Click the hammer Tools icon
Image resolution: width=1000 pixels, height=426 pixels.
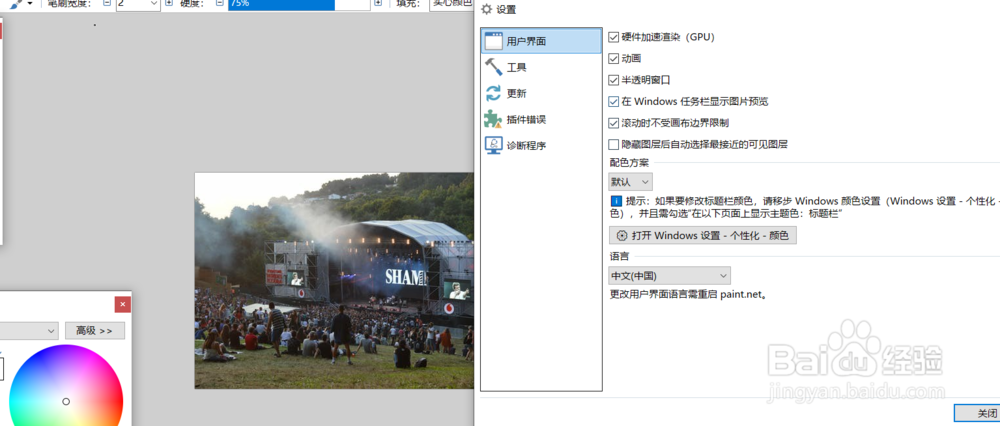pos(494,67)
